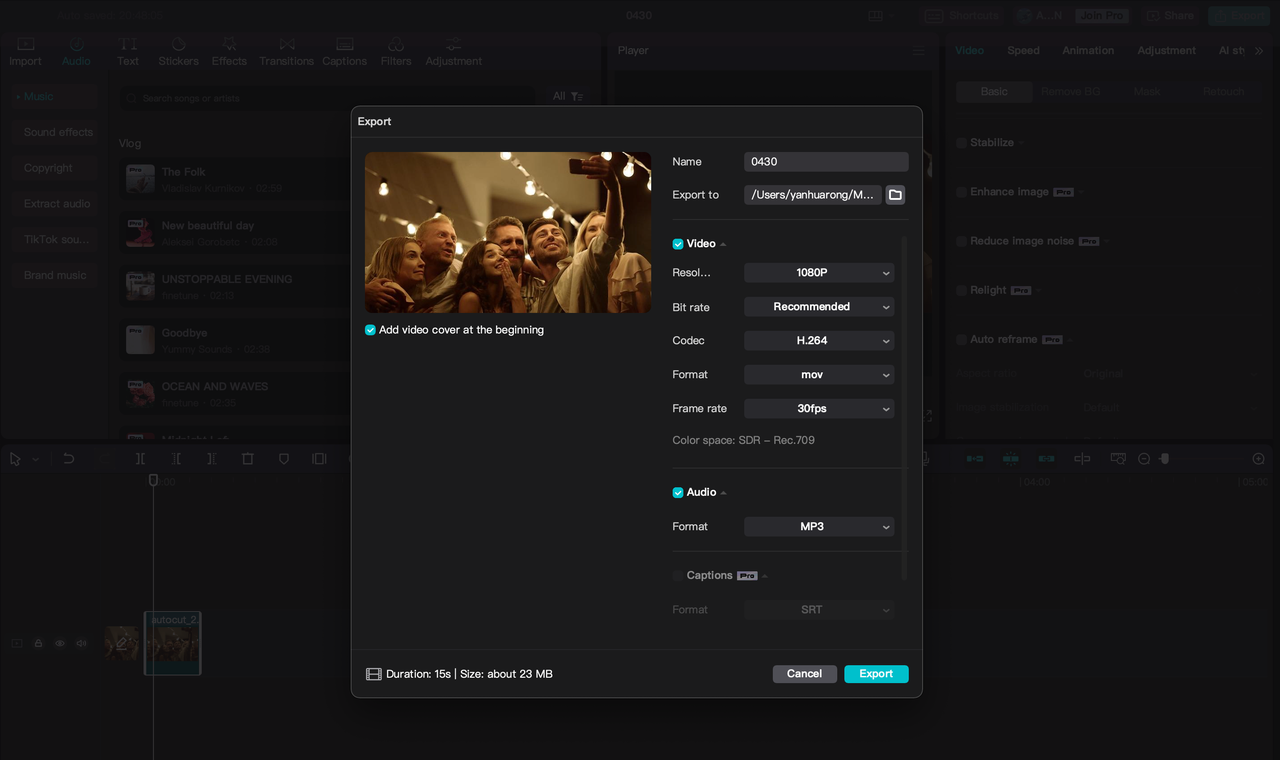
Task: Open the Transitions panel
Action: [x=286, y=50]
